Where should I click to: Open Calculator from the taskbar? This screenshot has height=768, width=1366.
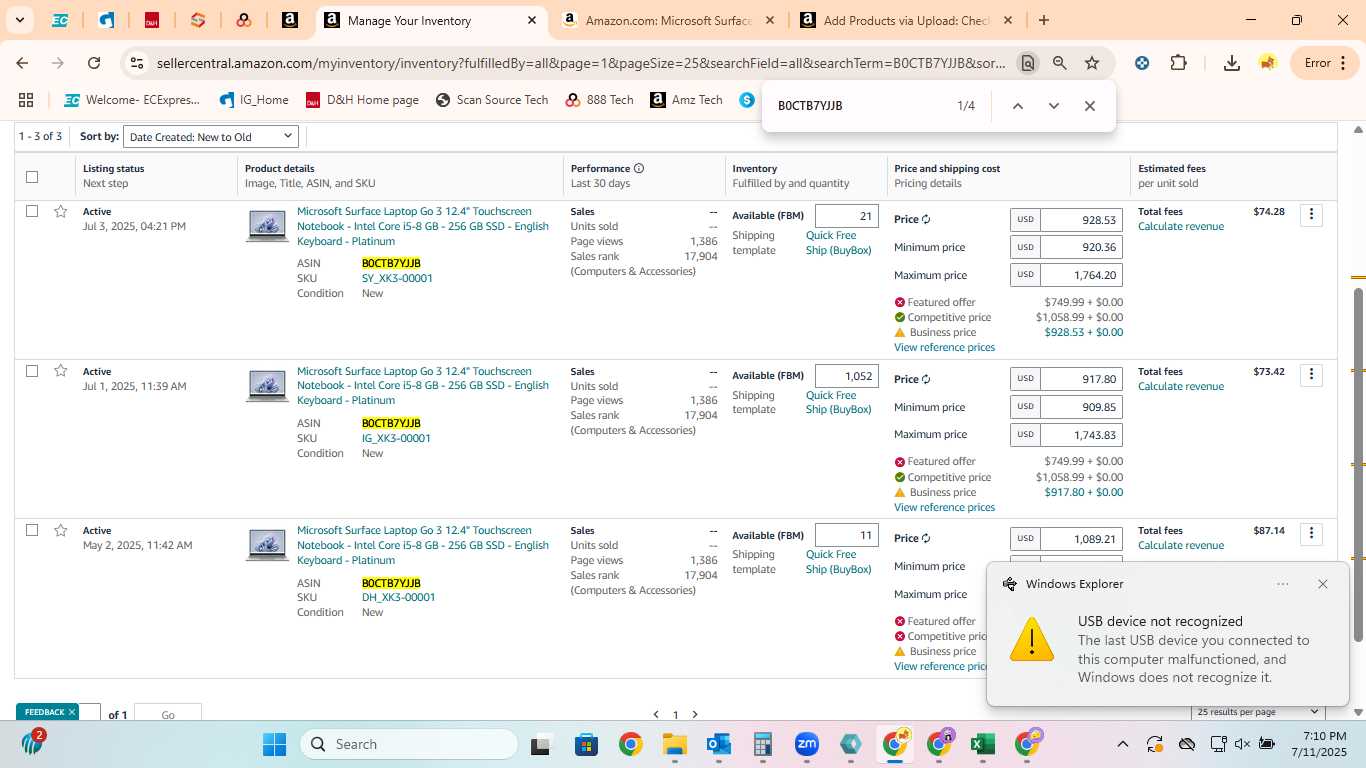(x=763, y=744)
